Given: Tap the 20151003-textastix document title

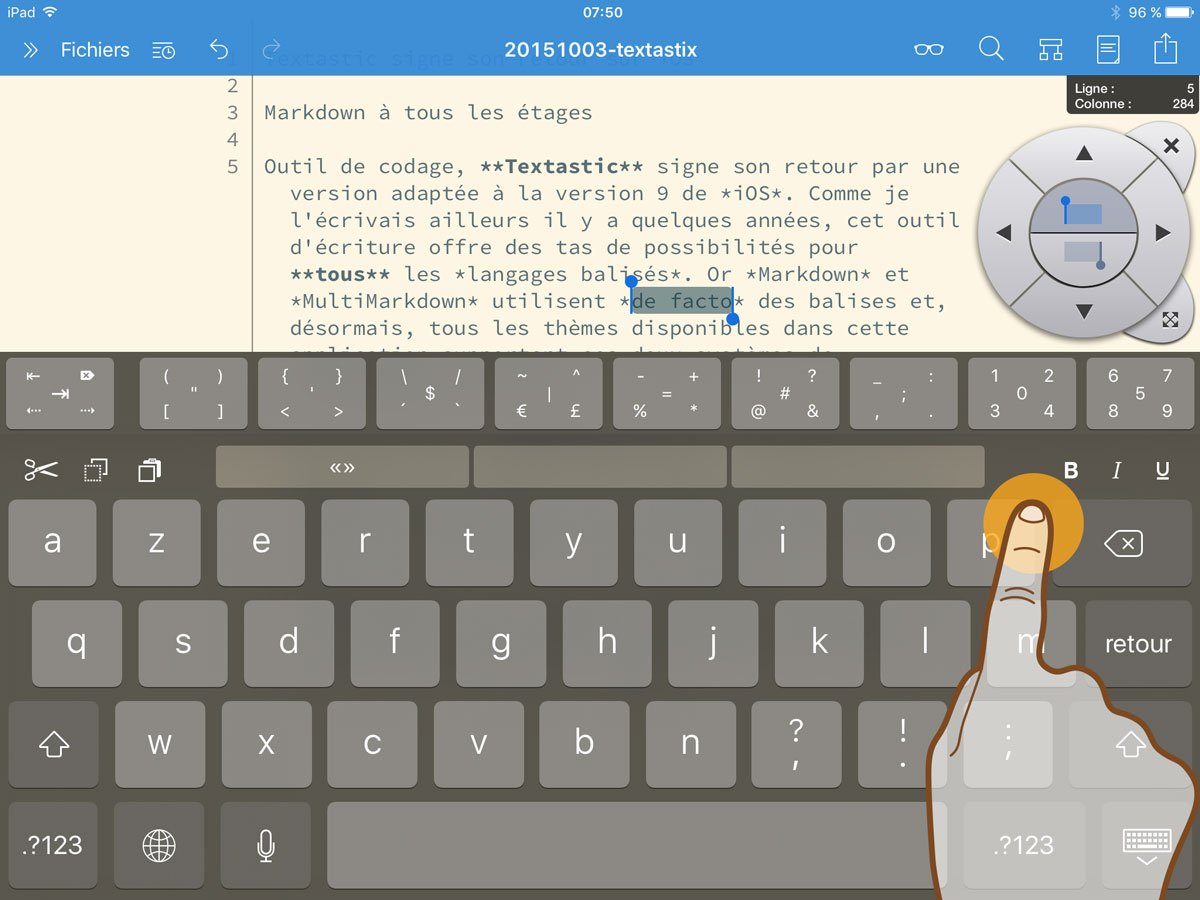Looking at the screenshot, I should [600, 50].
